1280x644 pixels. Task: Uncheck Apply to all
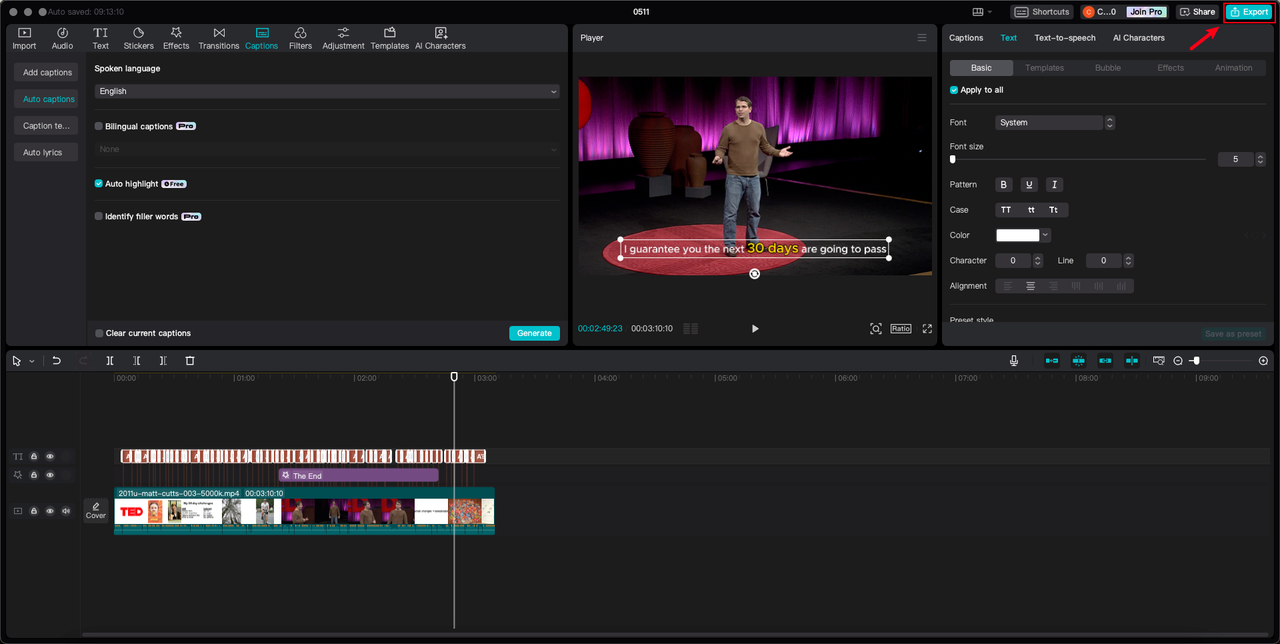[x=954, y=90]
